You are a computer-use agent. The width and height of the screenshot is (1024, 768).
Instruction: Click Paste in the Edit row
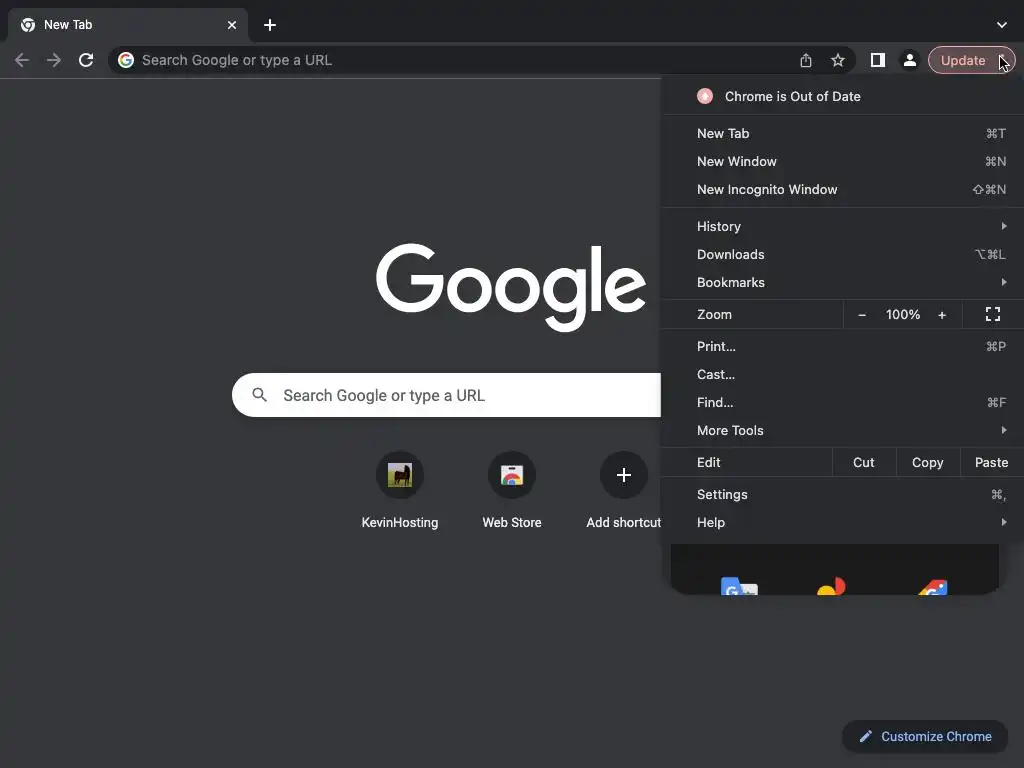[x=991, y=462]
